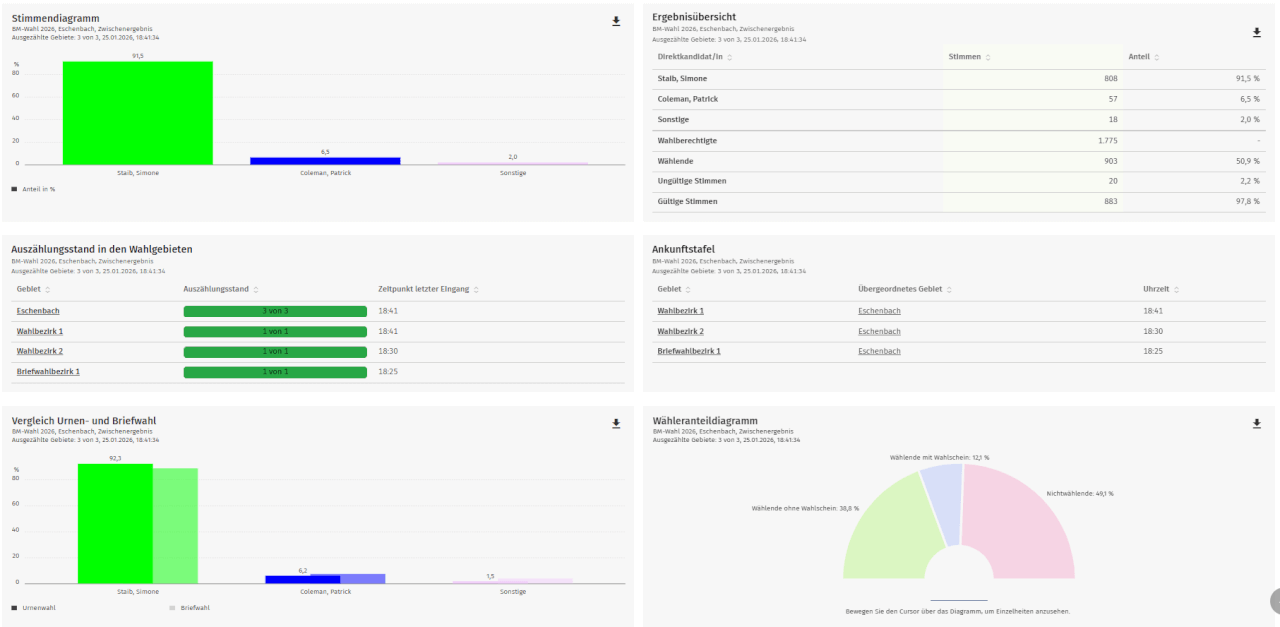The width and height of the screenshot is (1280, 627).
Task: Sort results by Stimmen column
Action: [x=988, y=58]
